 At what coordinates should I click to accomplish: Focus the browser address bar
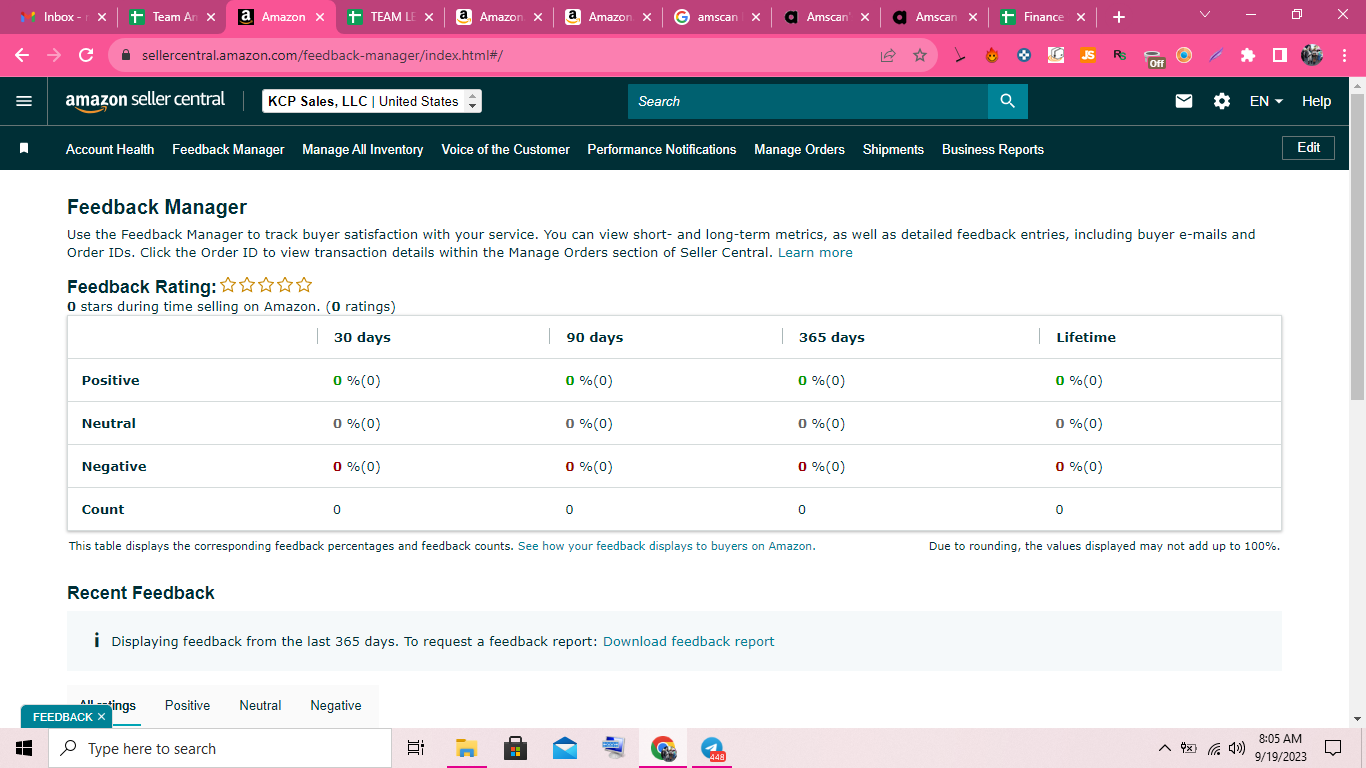500,56
